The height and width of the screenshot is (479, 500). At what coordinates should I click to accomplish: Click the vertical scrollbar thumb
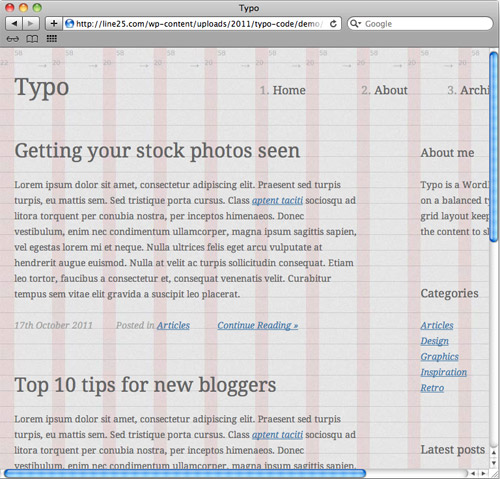point(494,147)
